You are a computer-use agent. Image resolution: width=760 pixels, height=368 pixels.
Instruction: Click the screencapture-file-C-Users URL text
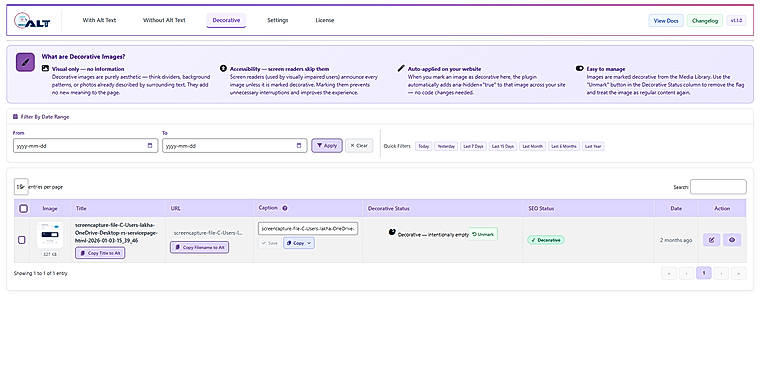click(208, 233)
